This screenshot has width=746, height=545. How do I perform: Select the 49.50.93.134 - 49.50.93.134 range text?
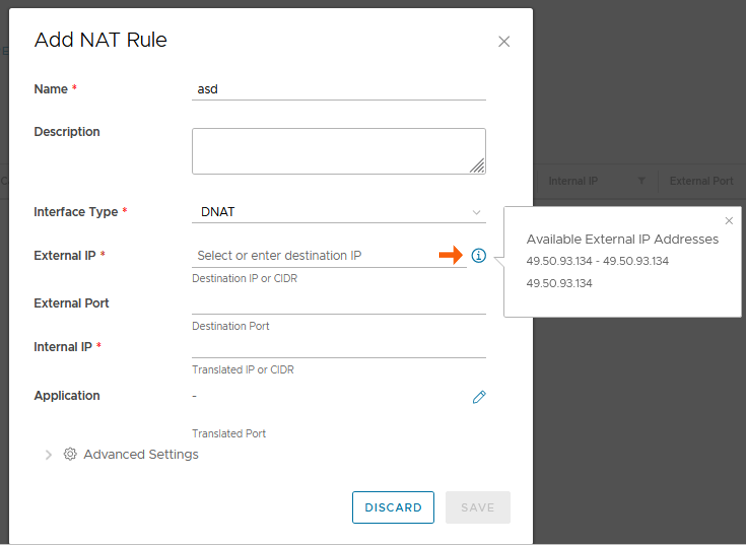pyautogui.click(x=598, y=261)
